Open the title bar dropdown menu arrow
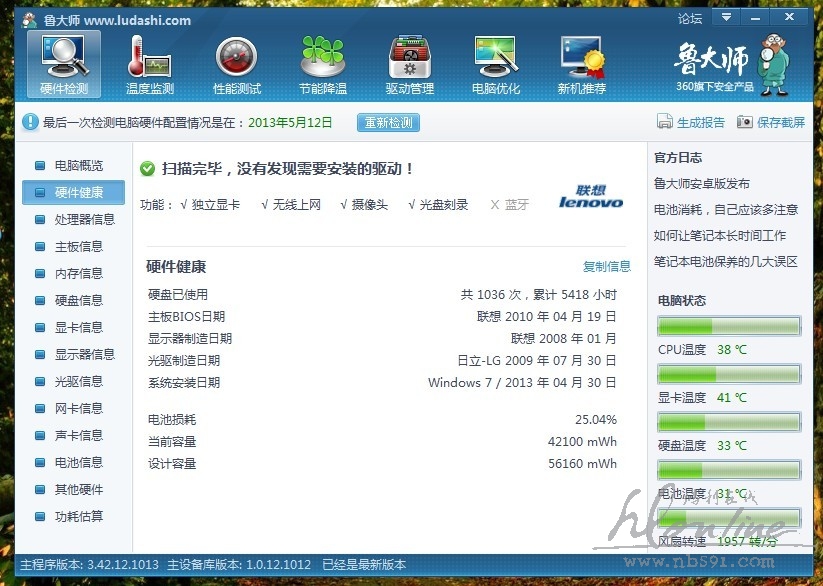 (726, 17)
